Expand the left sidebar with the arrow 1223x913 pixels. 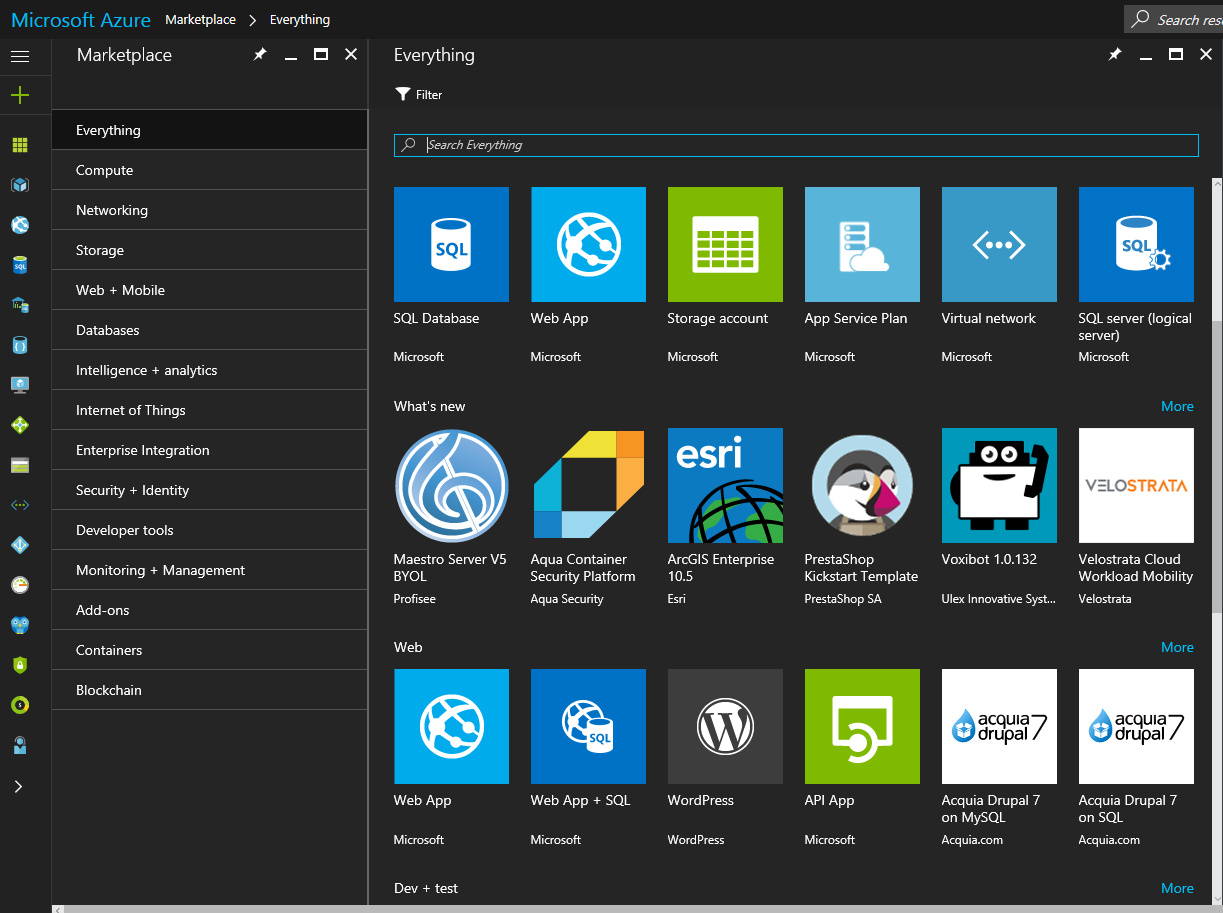[x=20, y=786]
